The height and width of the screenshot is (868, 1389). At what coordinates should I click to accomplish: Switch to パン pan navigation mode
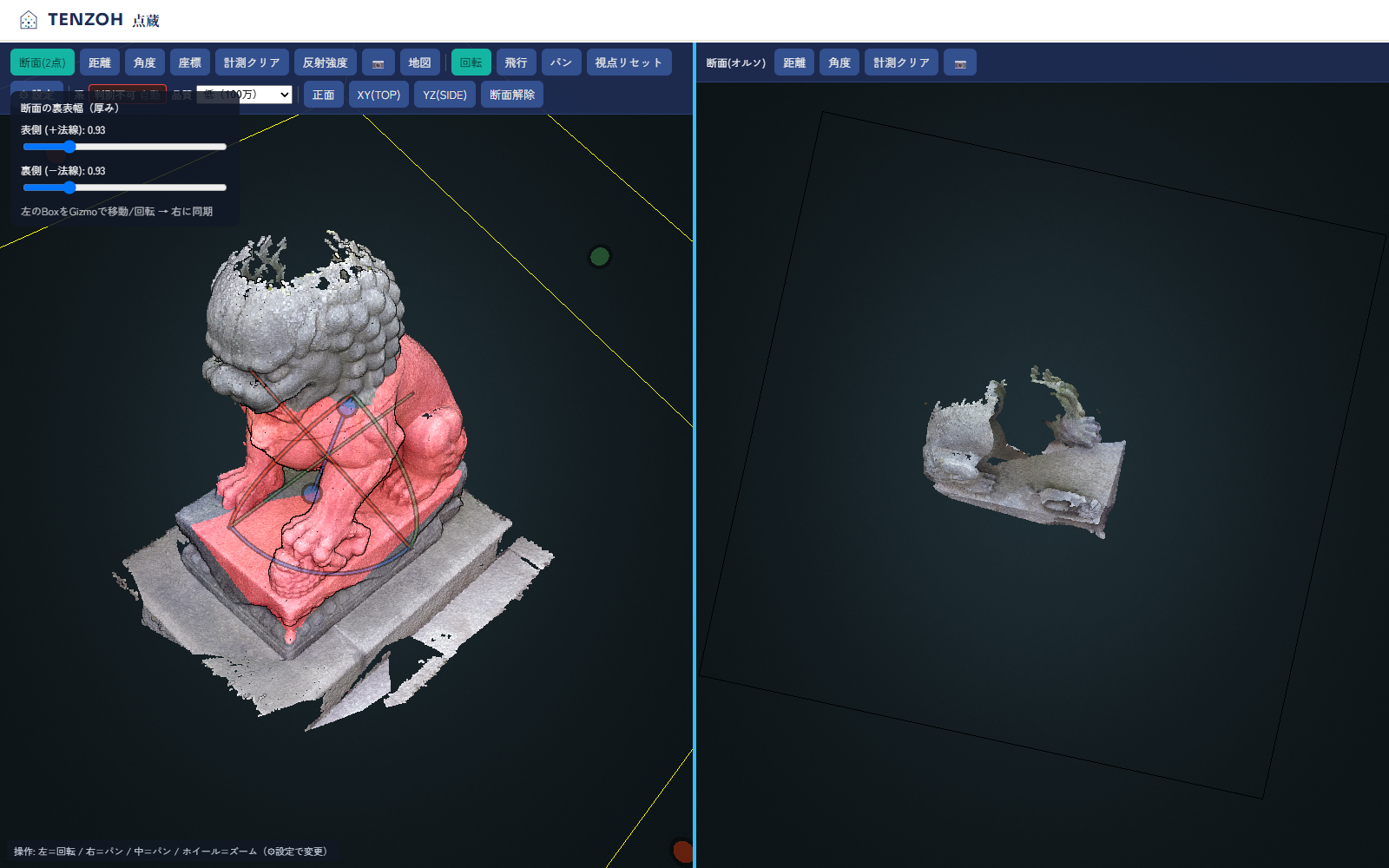click(562, 62)
